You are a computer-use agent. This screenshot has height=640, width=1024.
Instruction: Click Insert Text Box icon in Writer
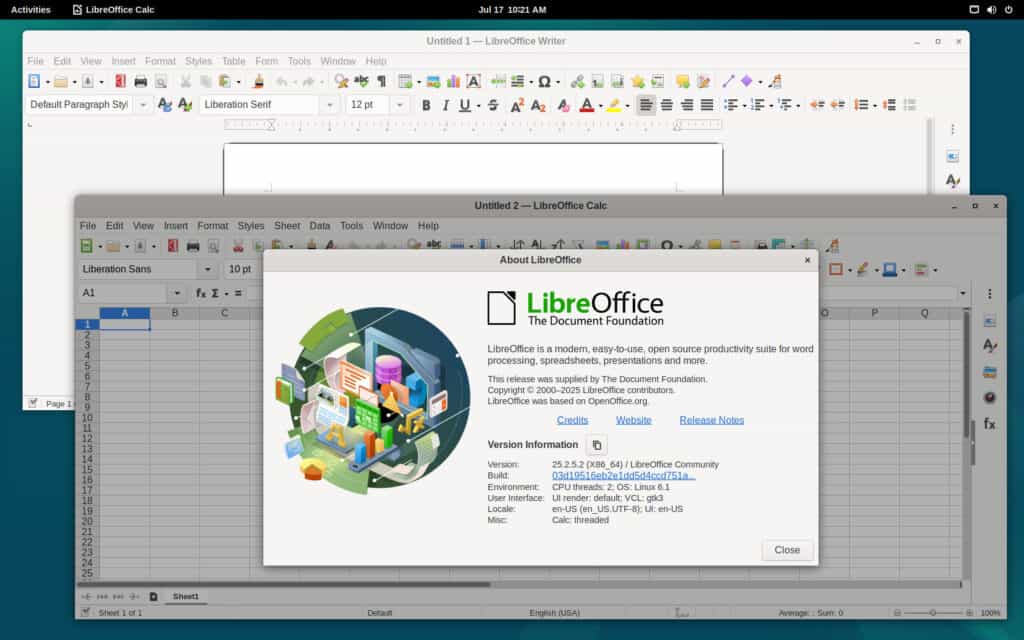point(473,81)
